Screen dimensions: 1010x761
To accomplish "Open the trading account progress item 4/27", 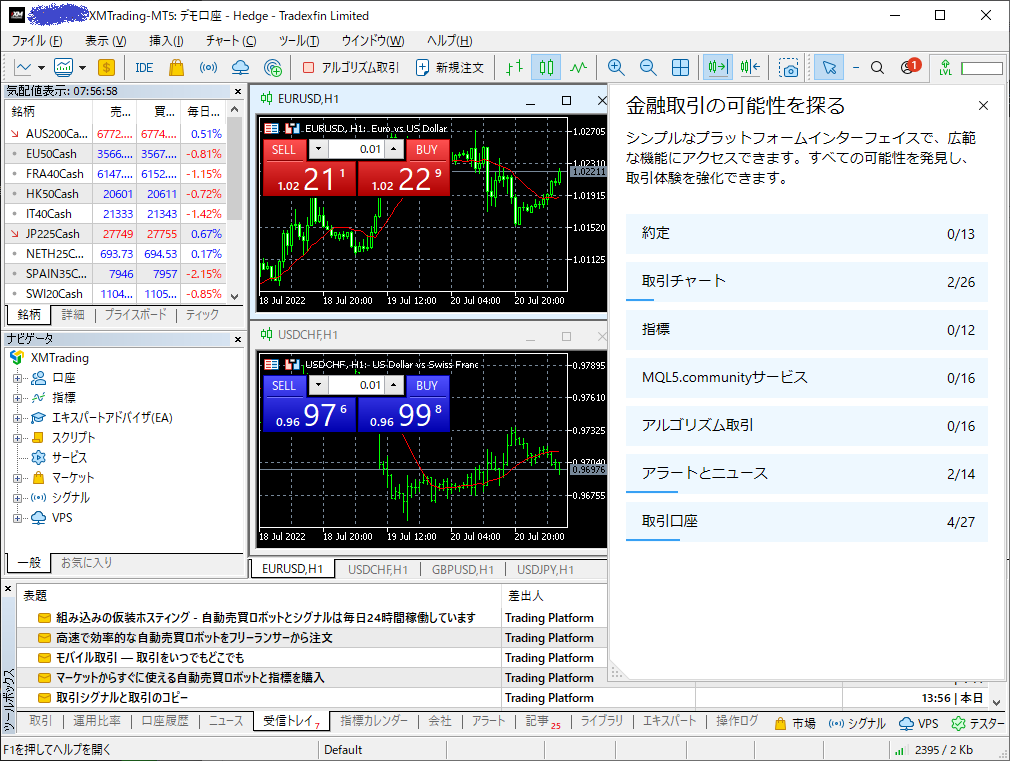I will click(x=806, y=521).
